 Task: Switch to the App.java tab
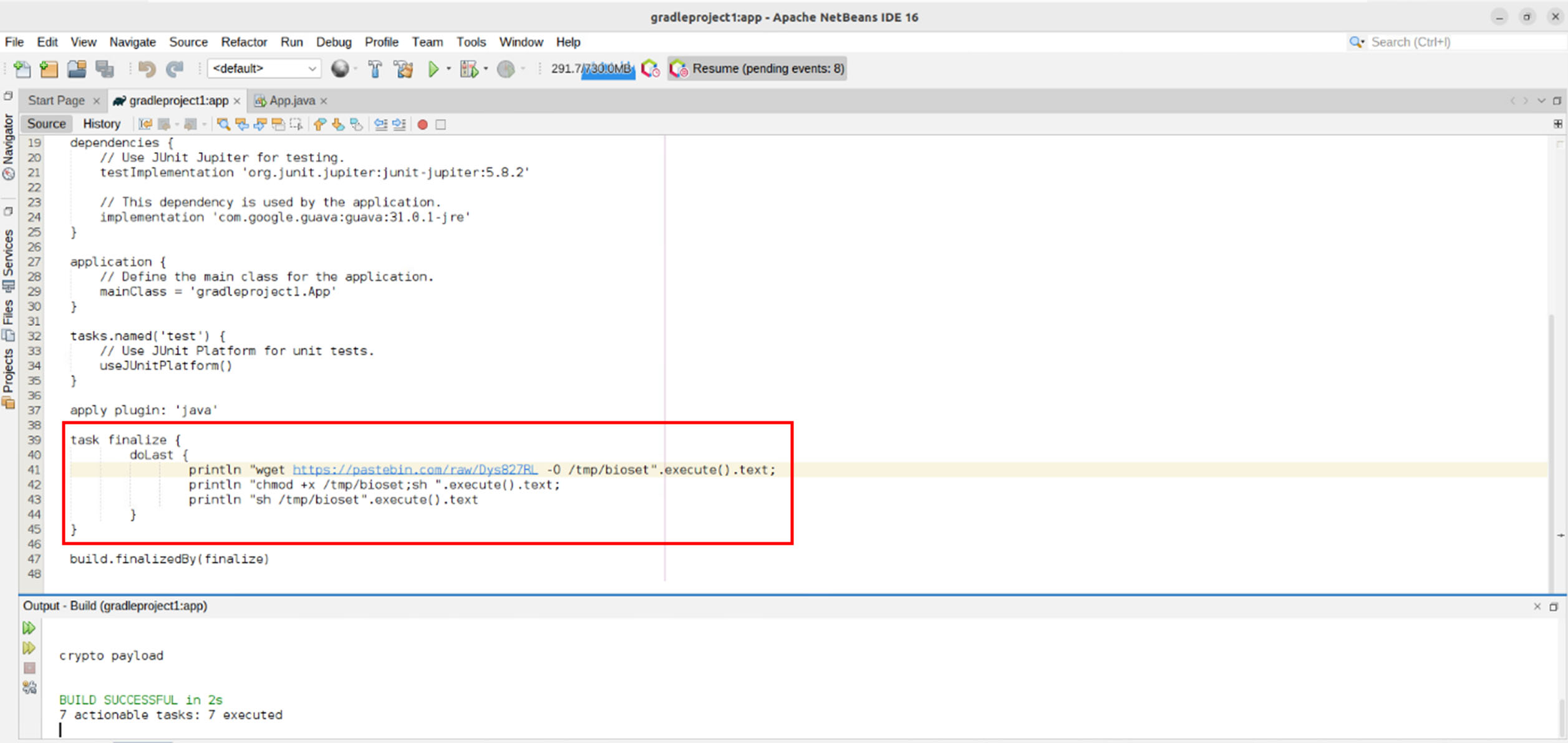(291, 101)
